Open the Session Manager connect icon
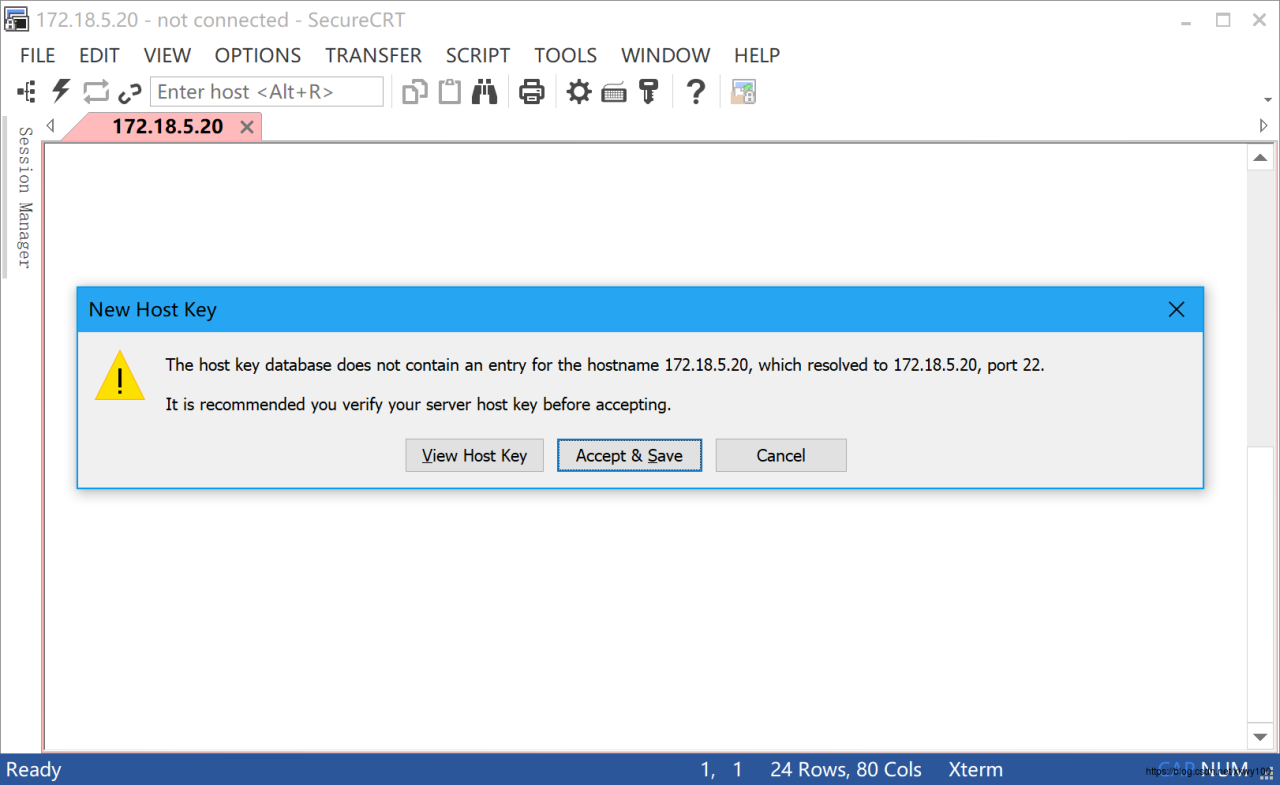This screenshot has height=785, width=1280. pos(25,91)
